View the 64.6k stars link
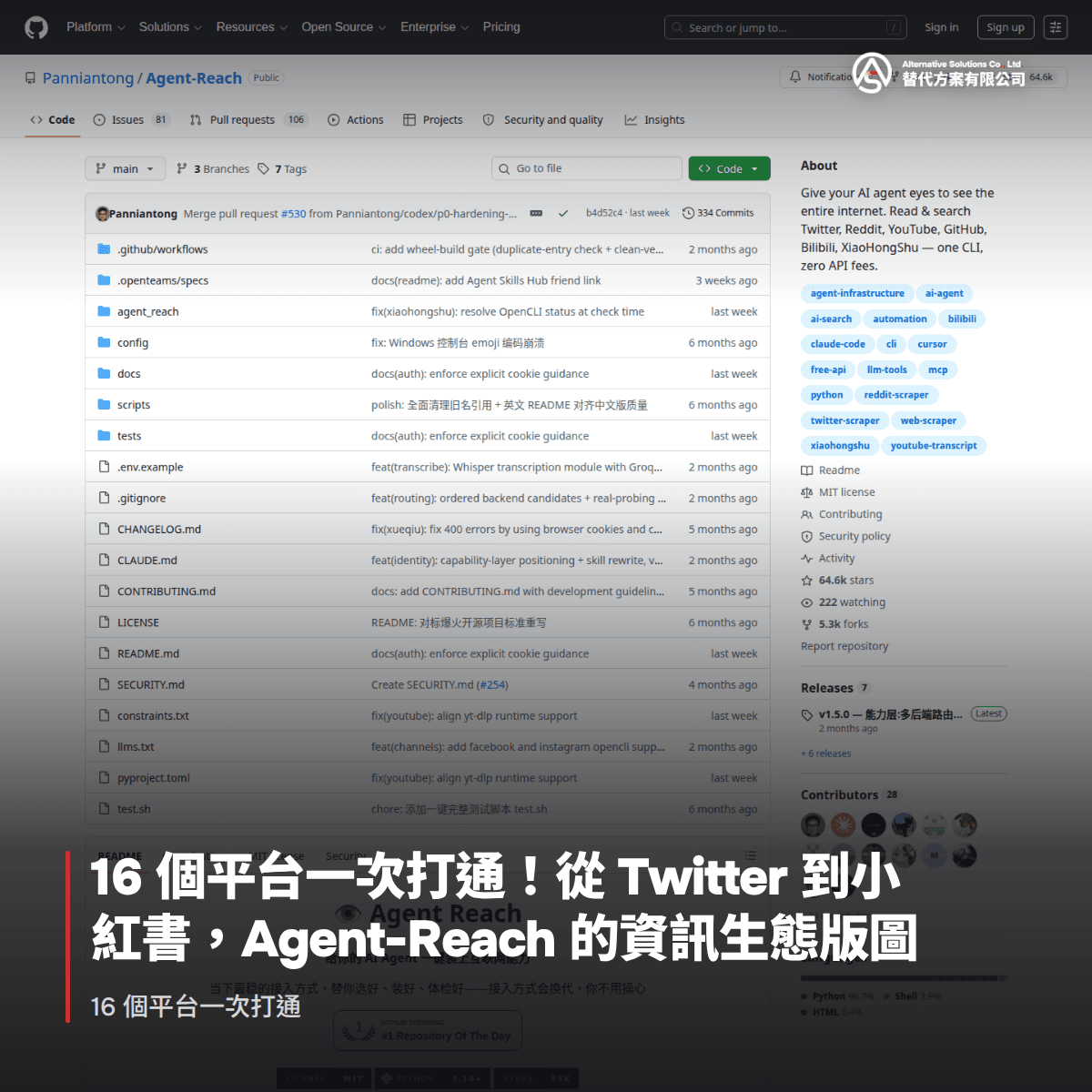1092x1092 pixels. [x=837, y=581]
